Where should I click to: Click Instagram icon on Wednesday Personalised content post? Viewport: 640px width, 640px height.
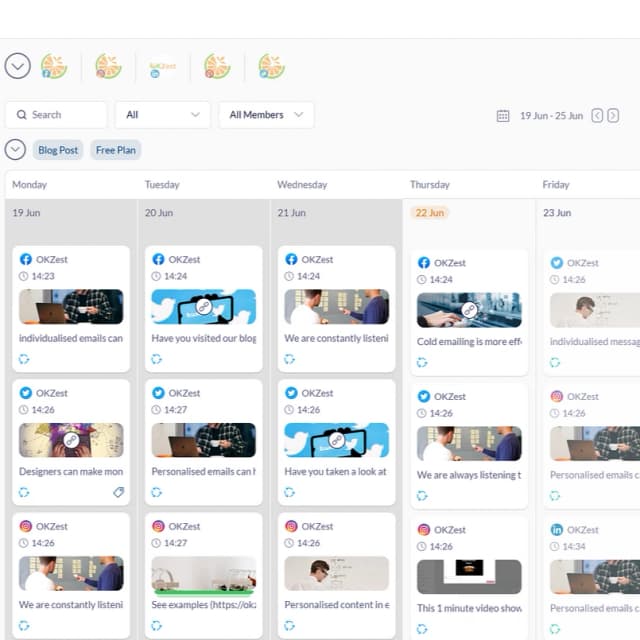(291, 526)
